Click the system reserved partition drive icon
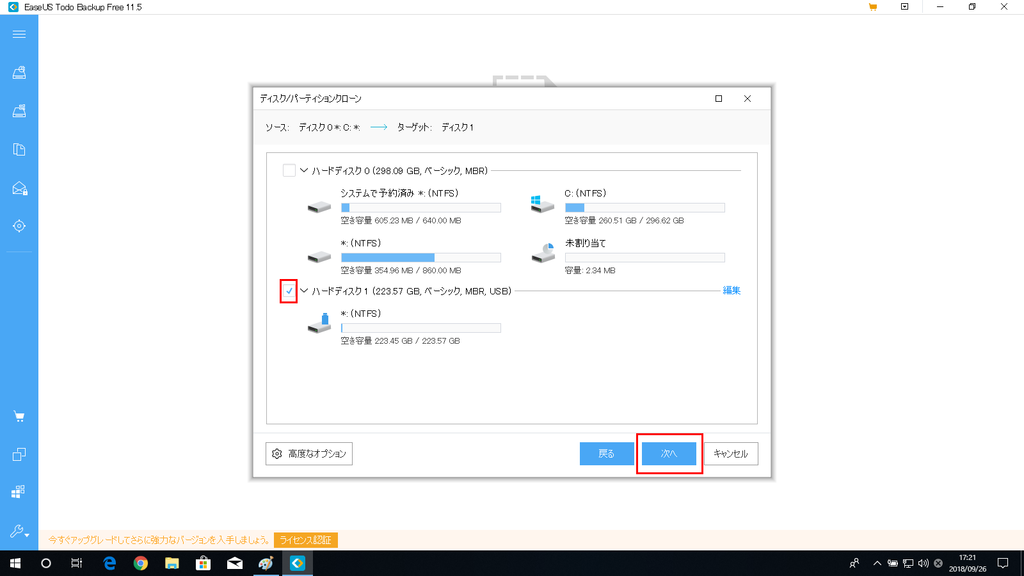The height and width of the screenshot is (576, 1024). 319,206
